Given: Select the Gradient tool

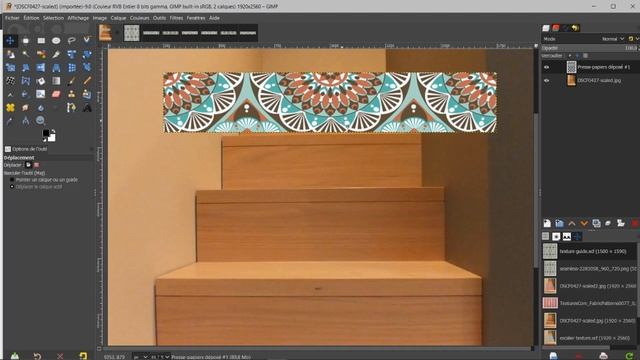Looking at the screenshot, I should coord(56,80).
